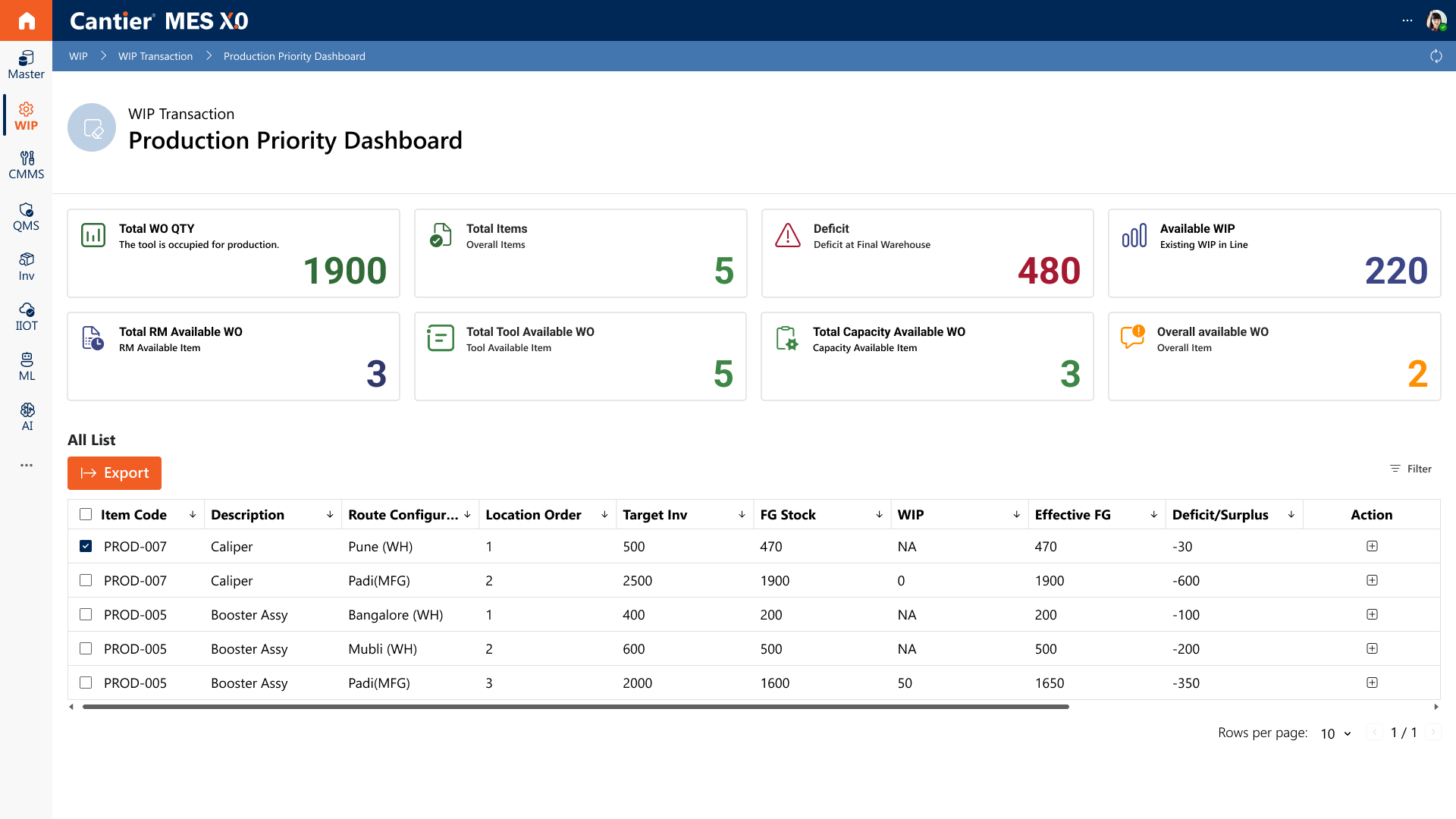Click scrollbar right arrow of table
This screenshot has width=1456, height=819.
[x=1436, y=707]
